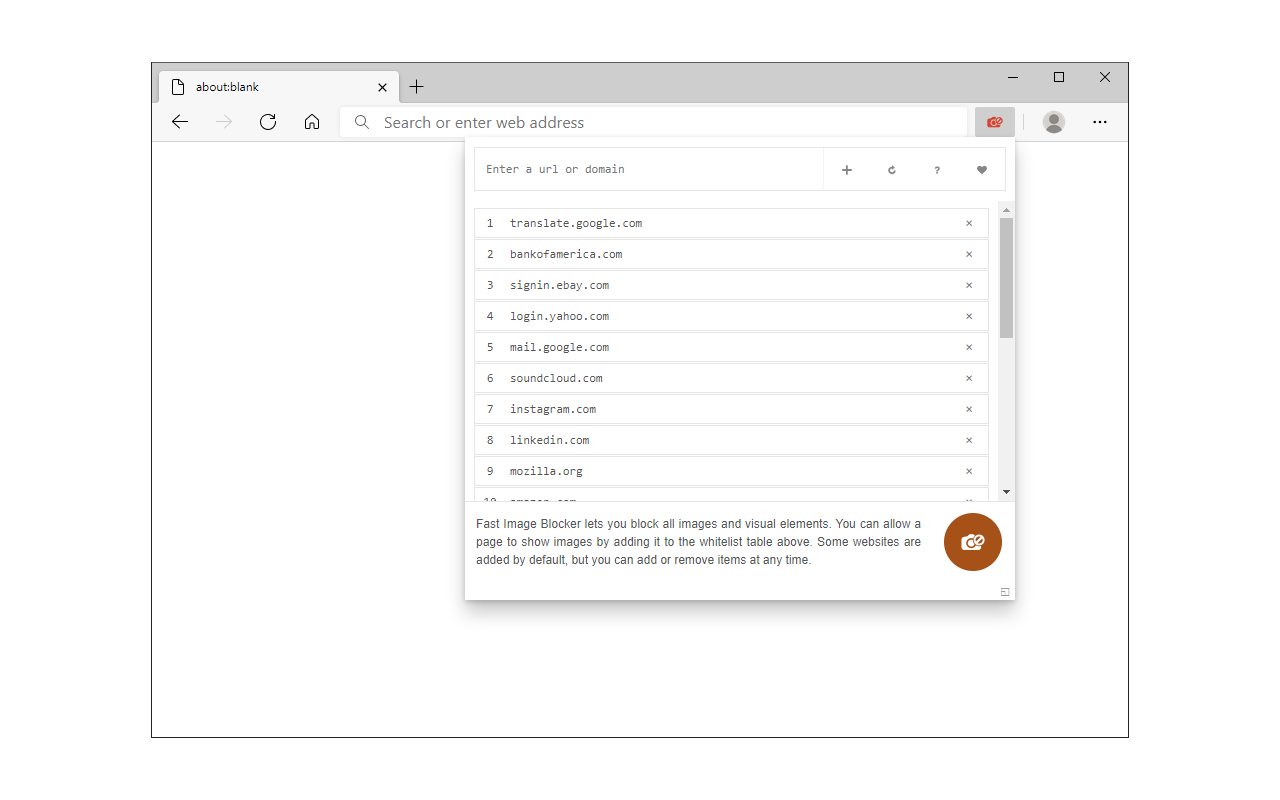Minimize the browser window
1280x800 pixels.
[x=1013, y=78]
